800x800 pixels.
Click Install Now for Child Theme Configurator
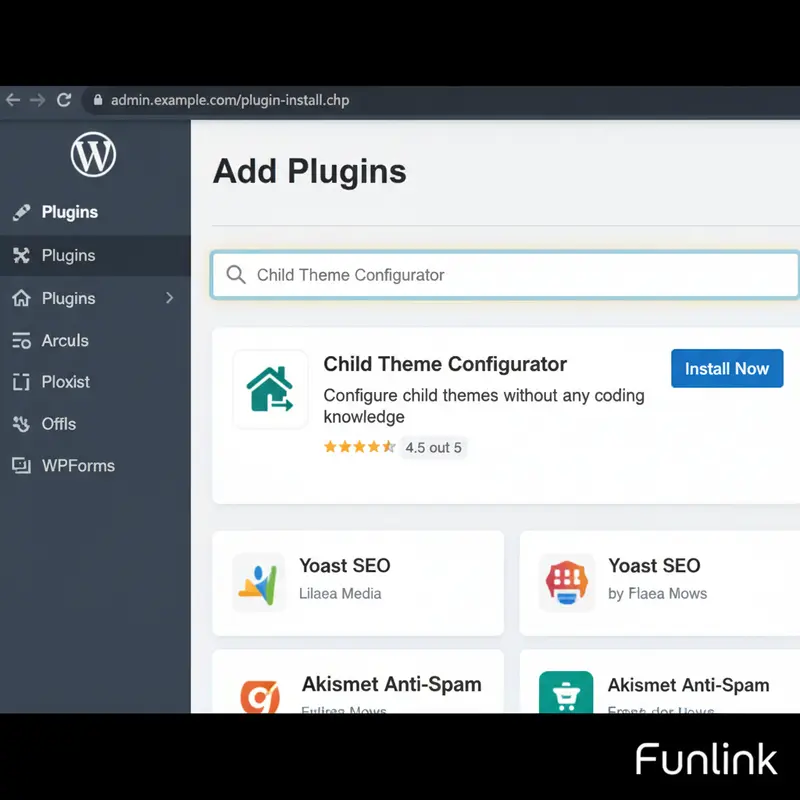point(727,368)
